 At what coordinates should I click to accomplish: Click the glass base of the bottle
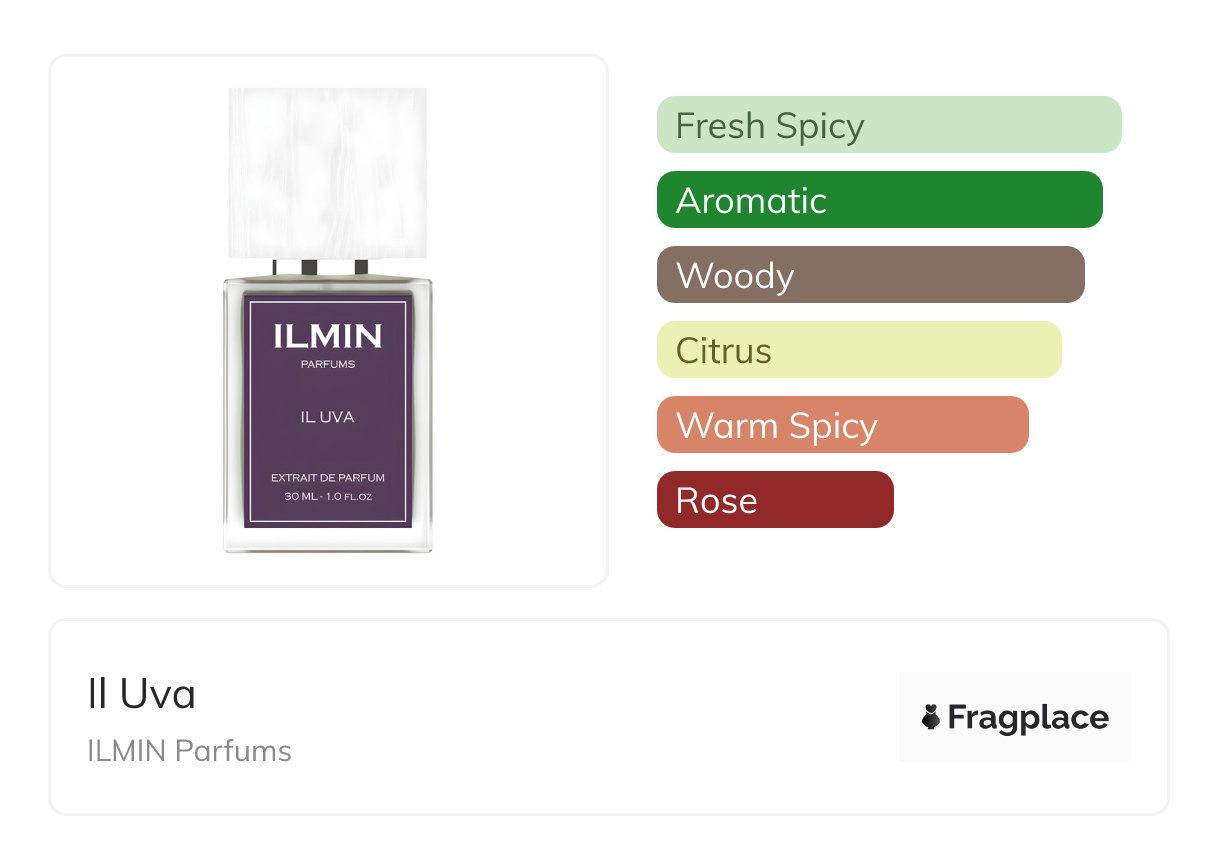click(x=327, y=540)
